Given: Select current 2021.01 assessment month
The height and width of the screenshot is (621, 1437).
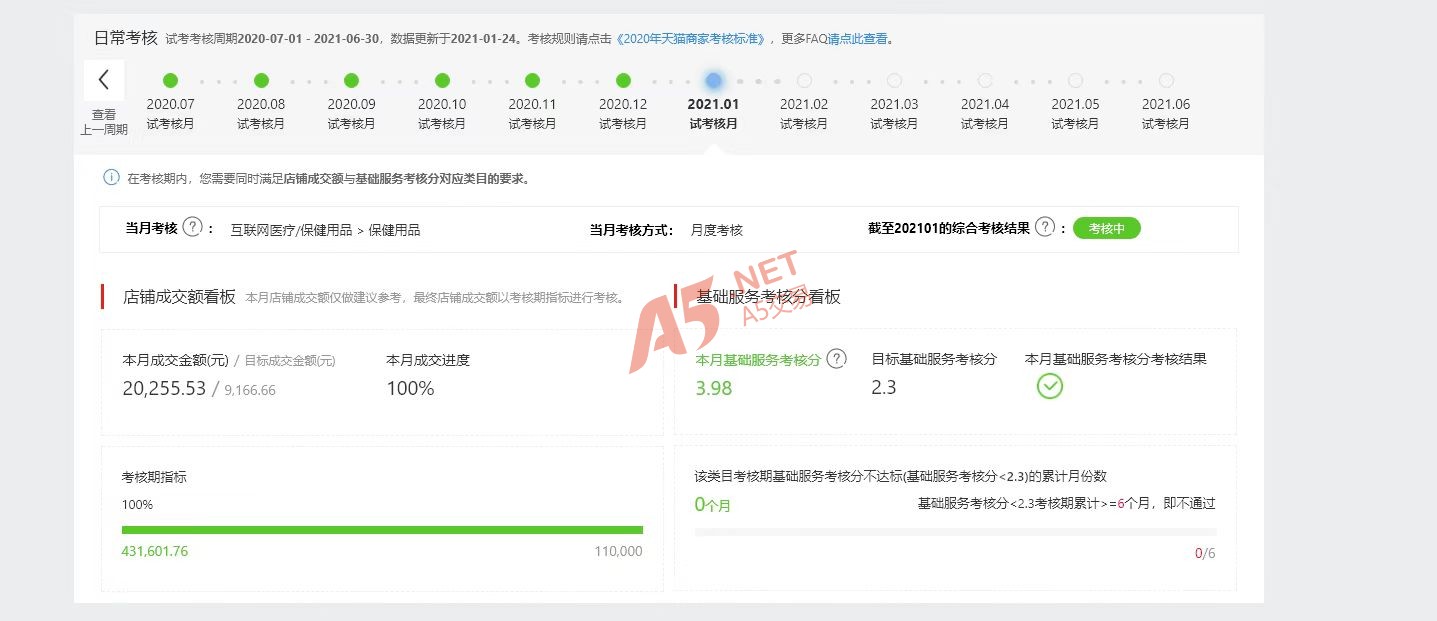Looking at the screenshot, I should click(x=713, y=81).
